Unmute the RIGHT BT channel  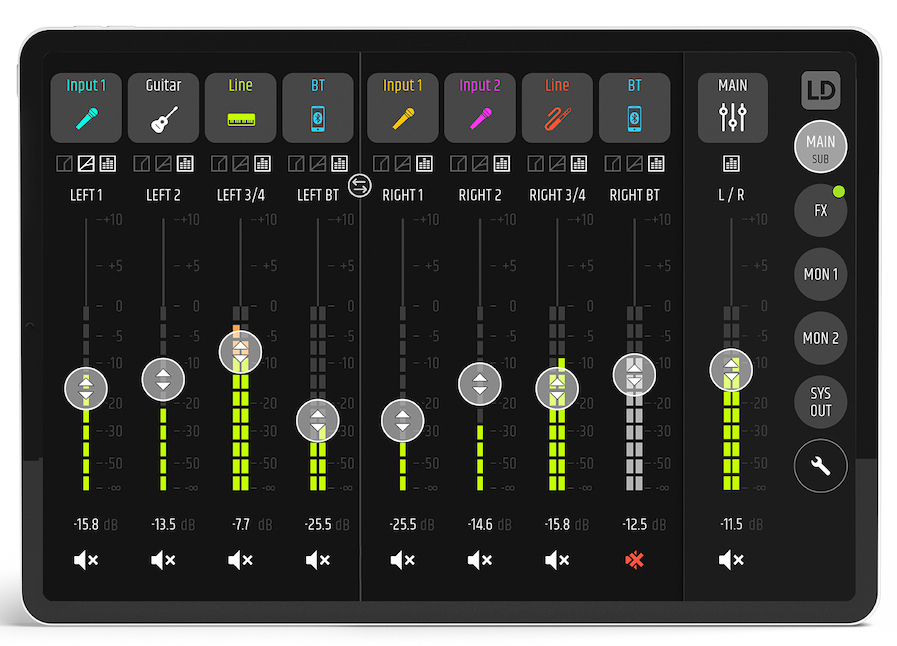pos(634,560)
